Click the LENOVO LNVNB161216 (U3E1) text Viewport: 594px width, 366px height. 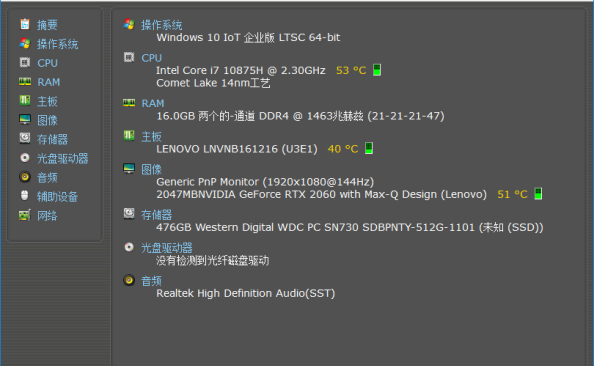tap(237, 149)
